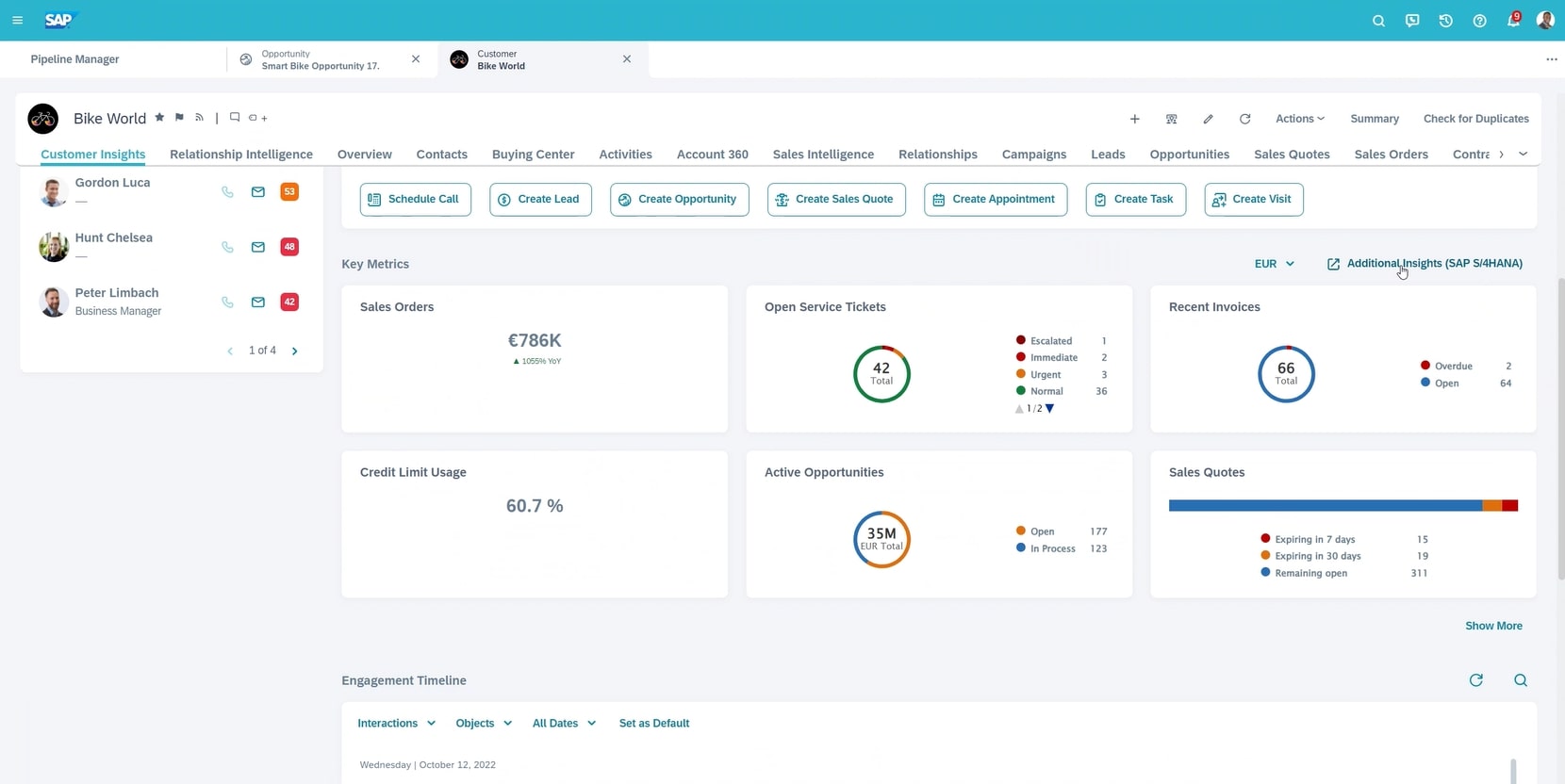Email Peter Limbach
This screenshot has width=1565, height=784.
(x=258, y=302)
